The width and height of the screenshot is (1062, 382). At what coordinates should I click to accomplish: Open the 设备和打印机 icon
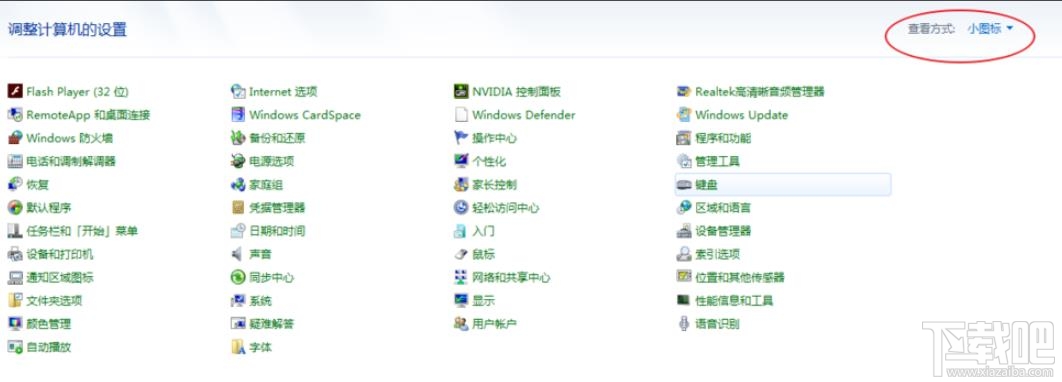click(x=15, y=254)
